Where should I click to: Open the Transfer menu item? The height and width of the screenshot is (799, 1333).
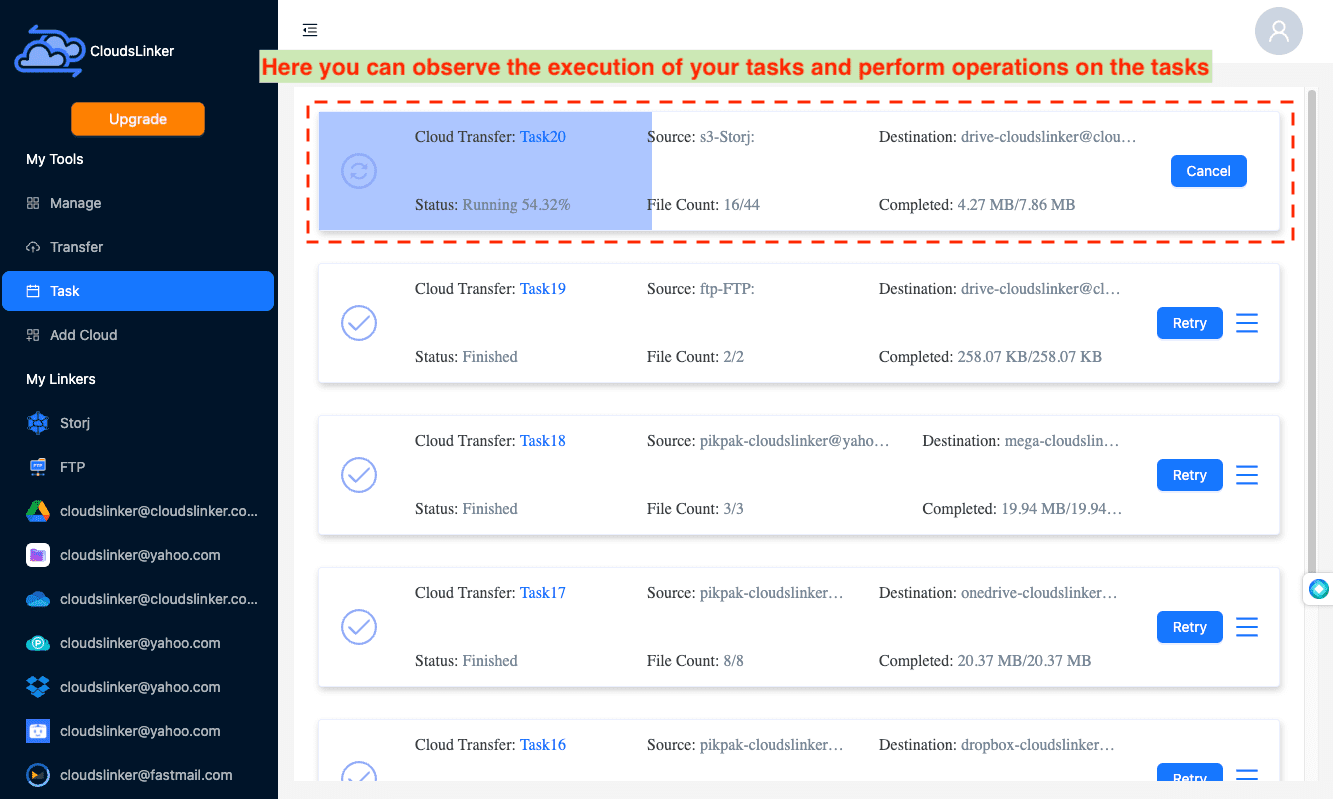[138, 247]
